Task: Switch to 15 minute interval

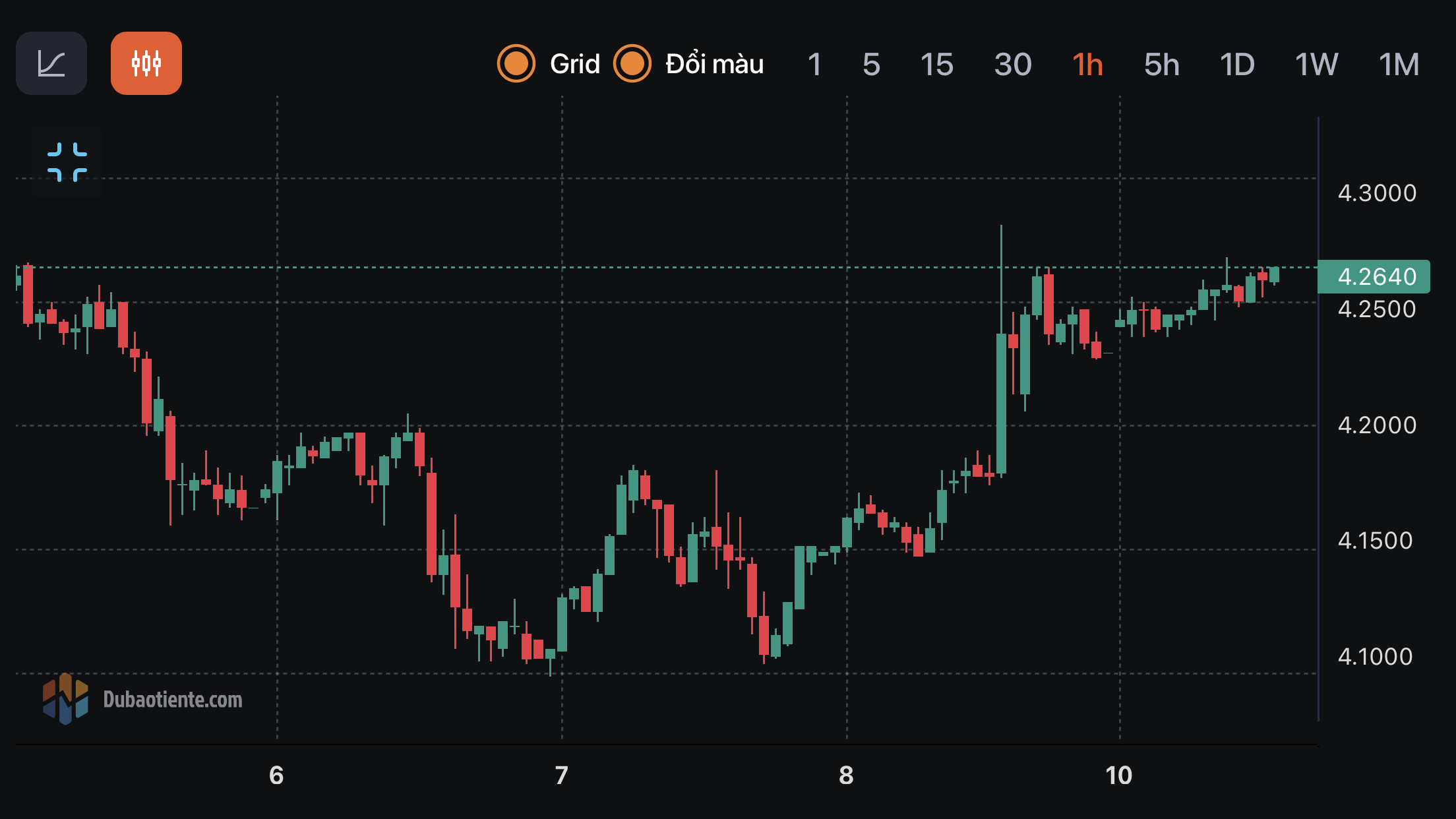Action: point(936,65)
